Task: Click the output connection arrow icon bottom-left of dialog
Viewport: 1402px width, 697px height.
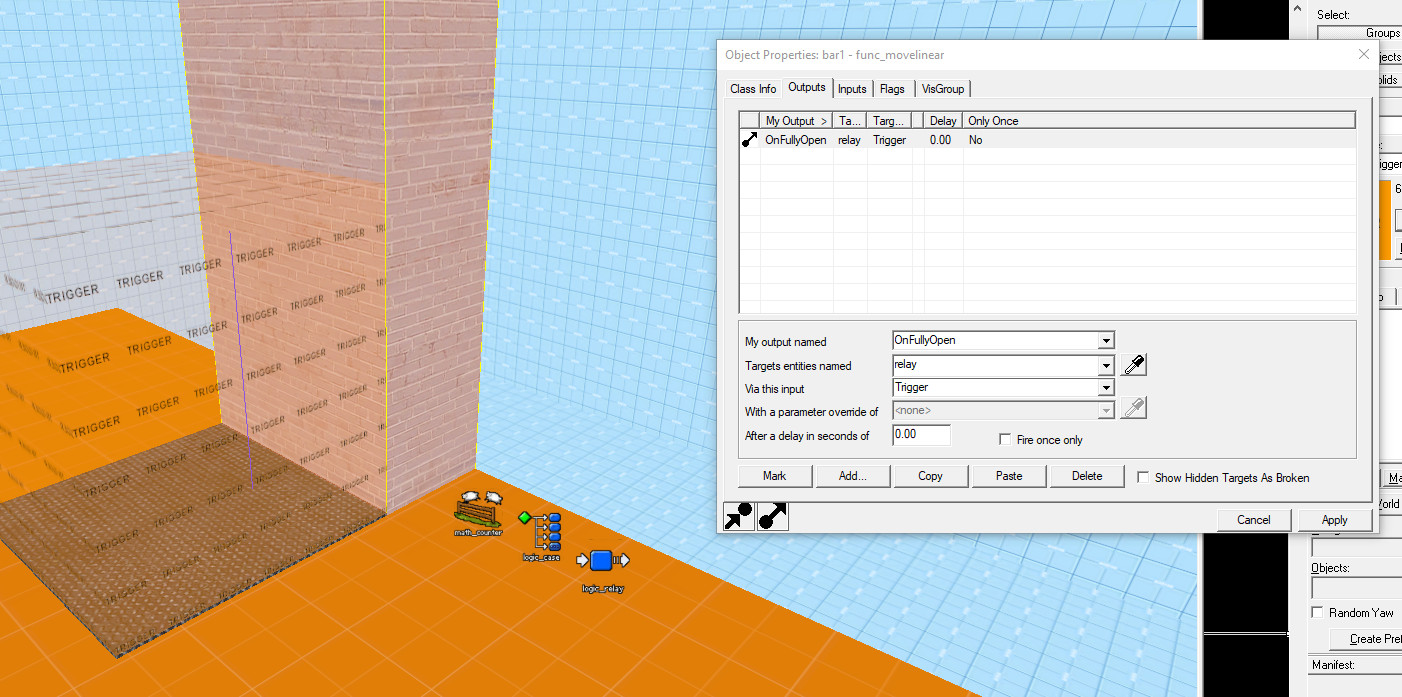Action: [x=771, y=516]
